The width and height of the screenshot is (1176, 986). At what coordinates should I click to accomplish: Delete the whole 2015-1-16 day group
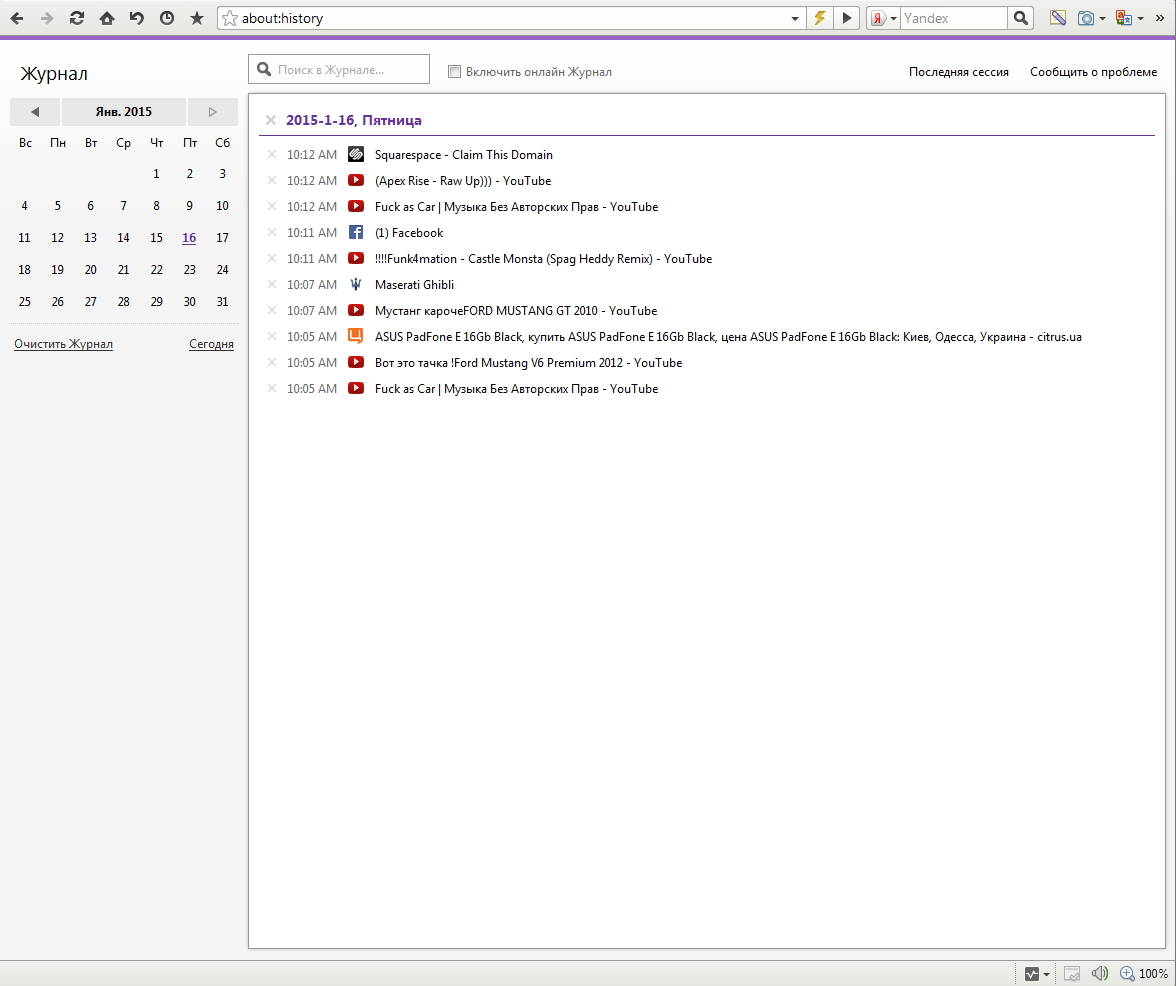coord(272,120)
